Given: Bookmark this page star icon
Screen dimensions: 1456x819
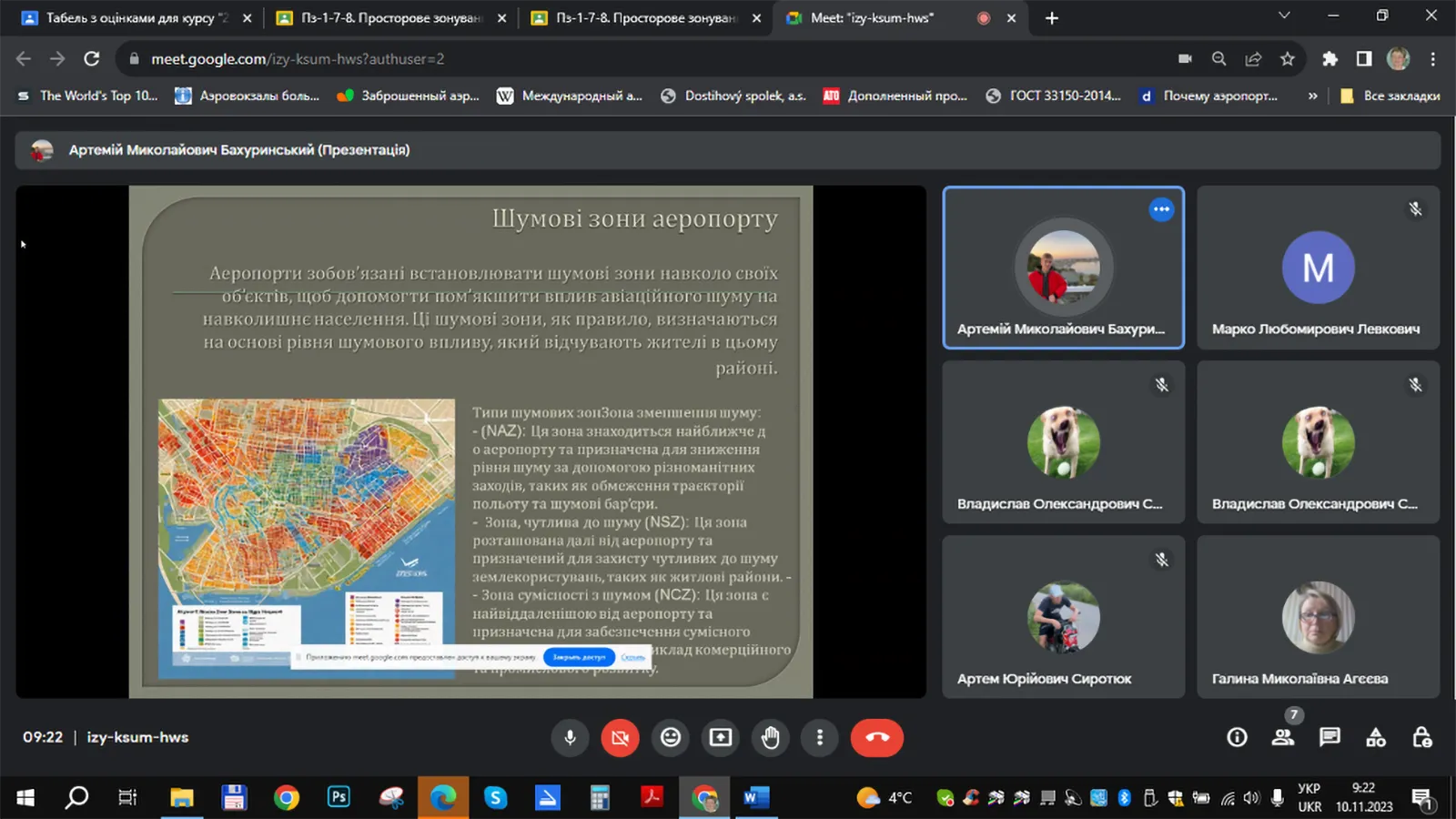Looking at the screenshot, I should 1287,58.
